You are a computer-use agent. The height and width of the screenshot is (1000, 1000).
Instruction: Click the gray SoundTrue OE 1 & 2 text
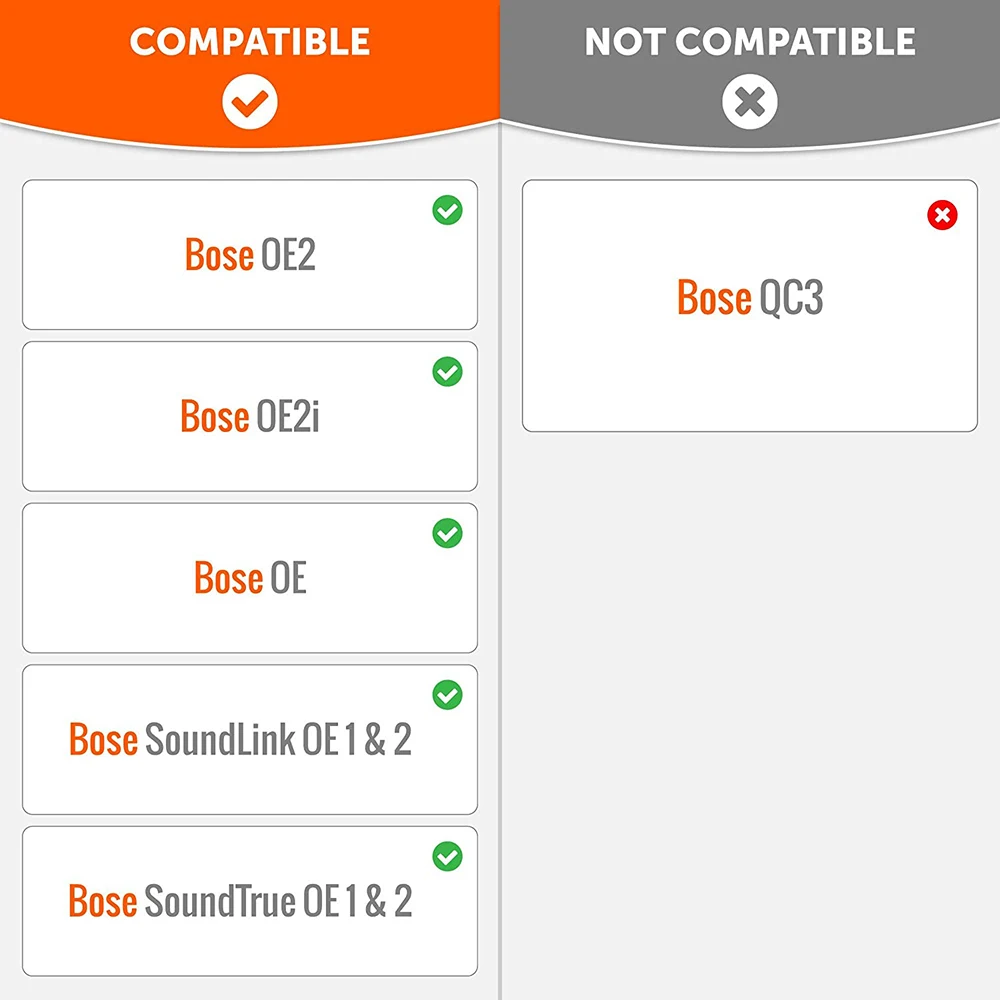click(x=278, y=902)
